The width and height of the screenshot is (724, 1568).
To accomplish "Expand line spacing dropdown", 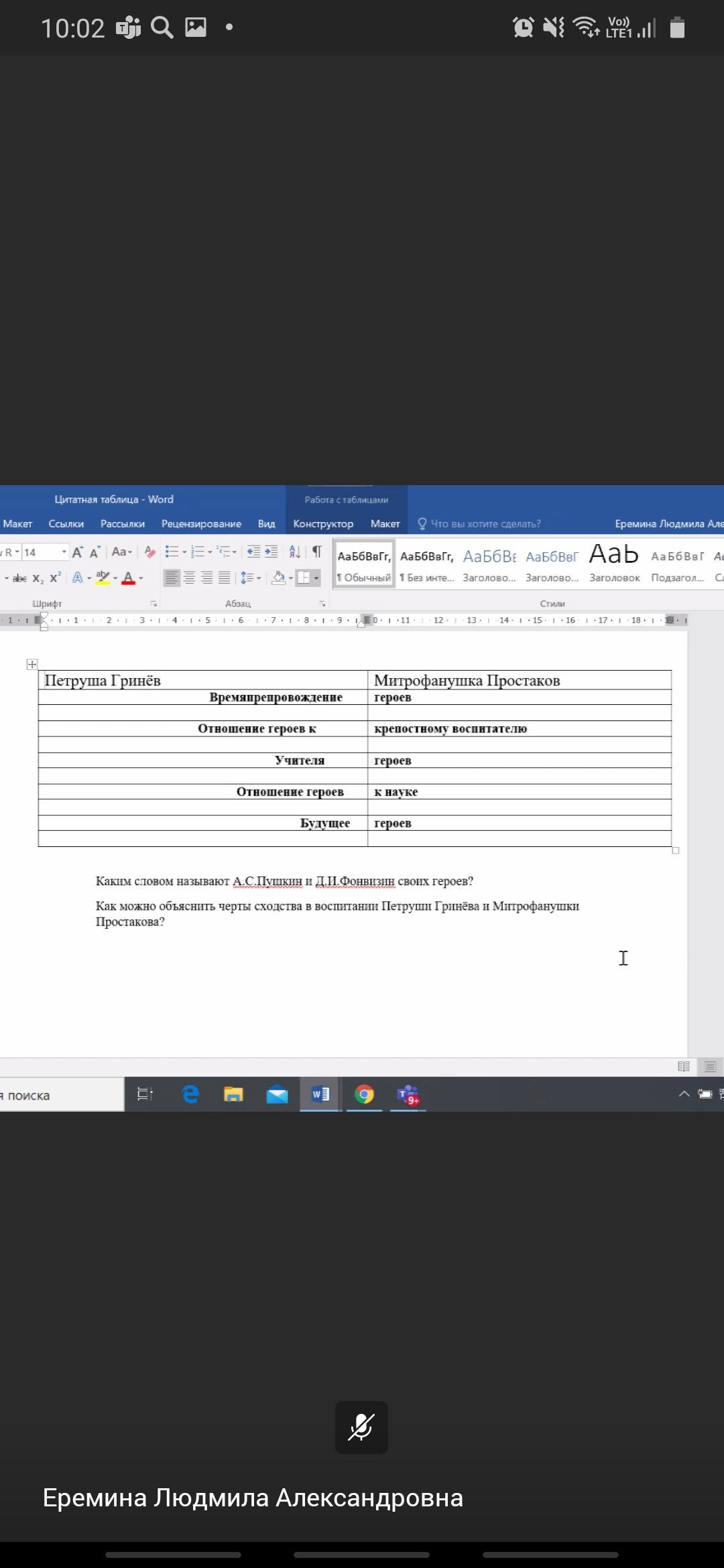I will pyautogui.click(x=259, y=578).
